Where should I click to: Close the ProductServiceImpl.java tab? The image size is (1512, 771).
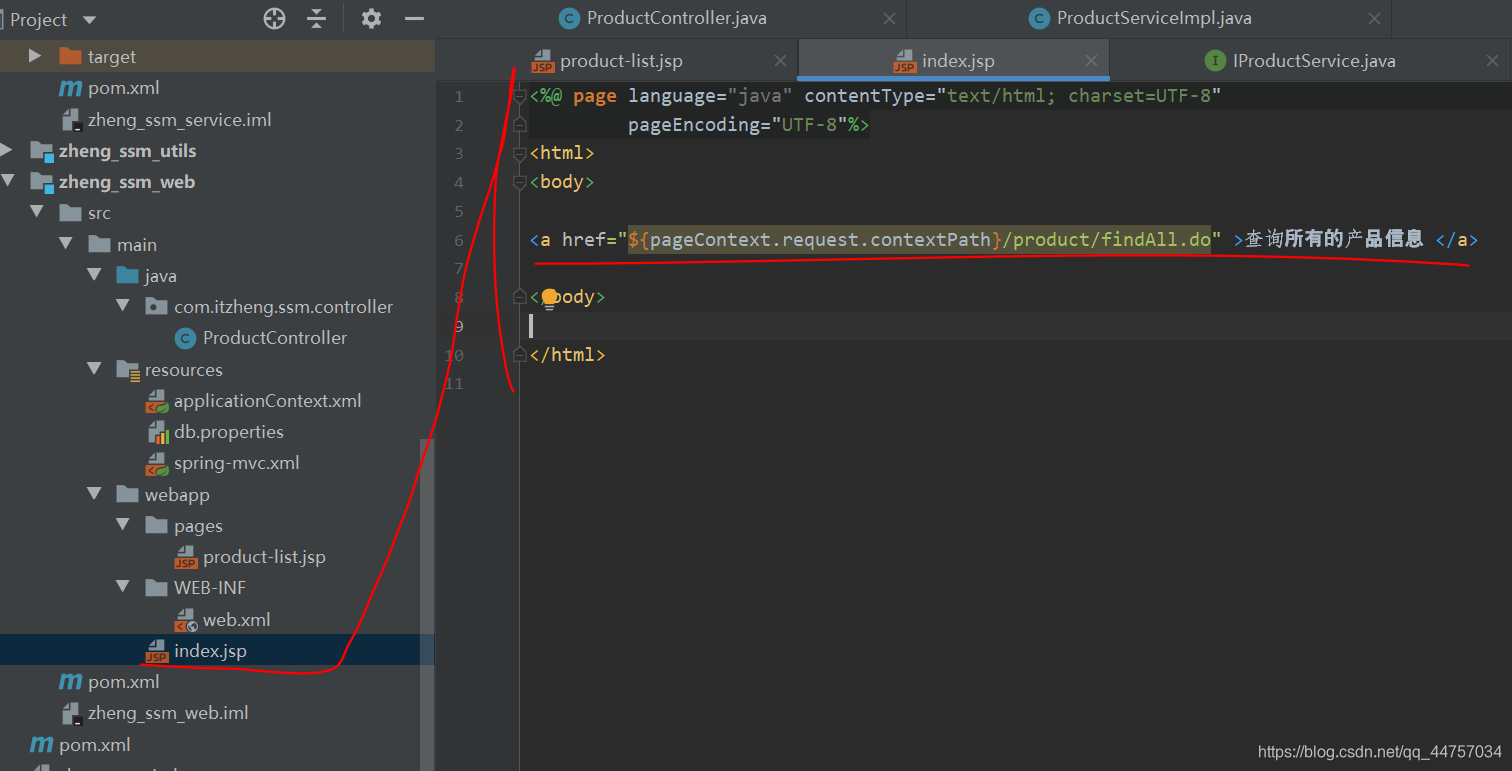pyautogui.click(x=1375, y=19)
